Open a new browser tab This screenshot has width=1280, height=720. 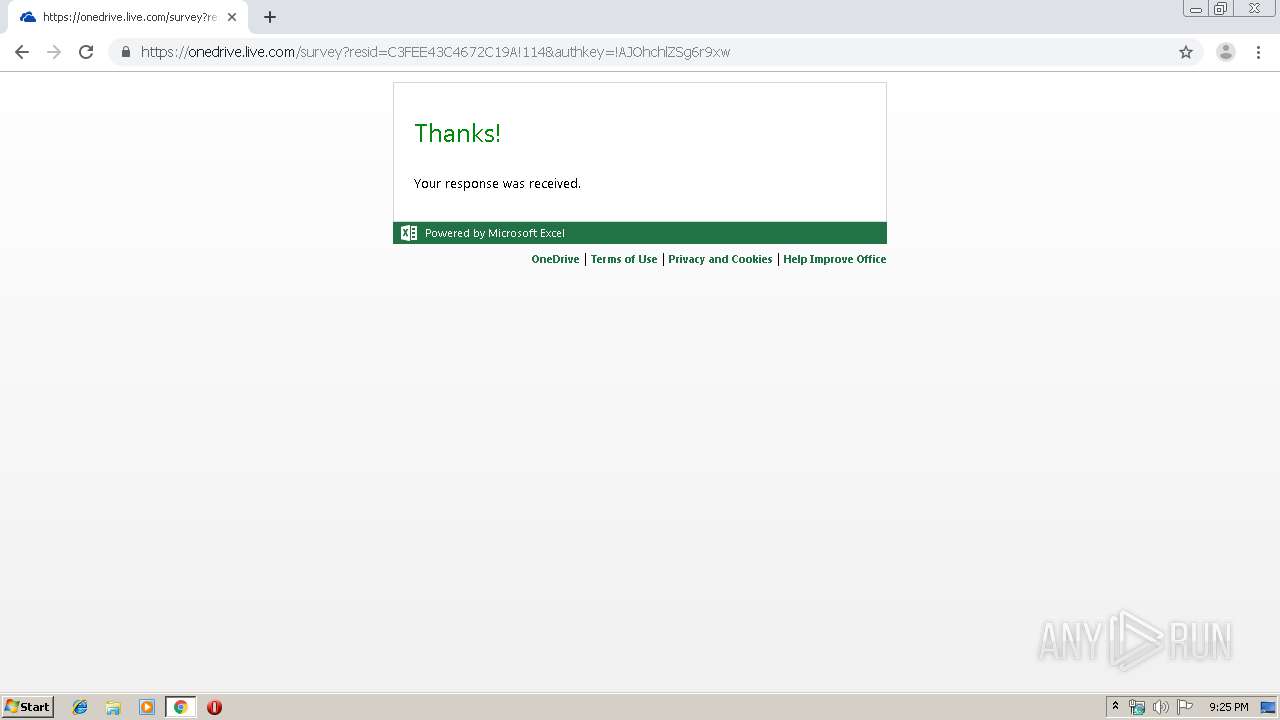click(270, 17)
